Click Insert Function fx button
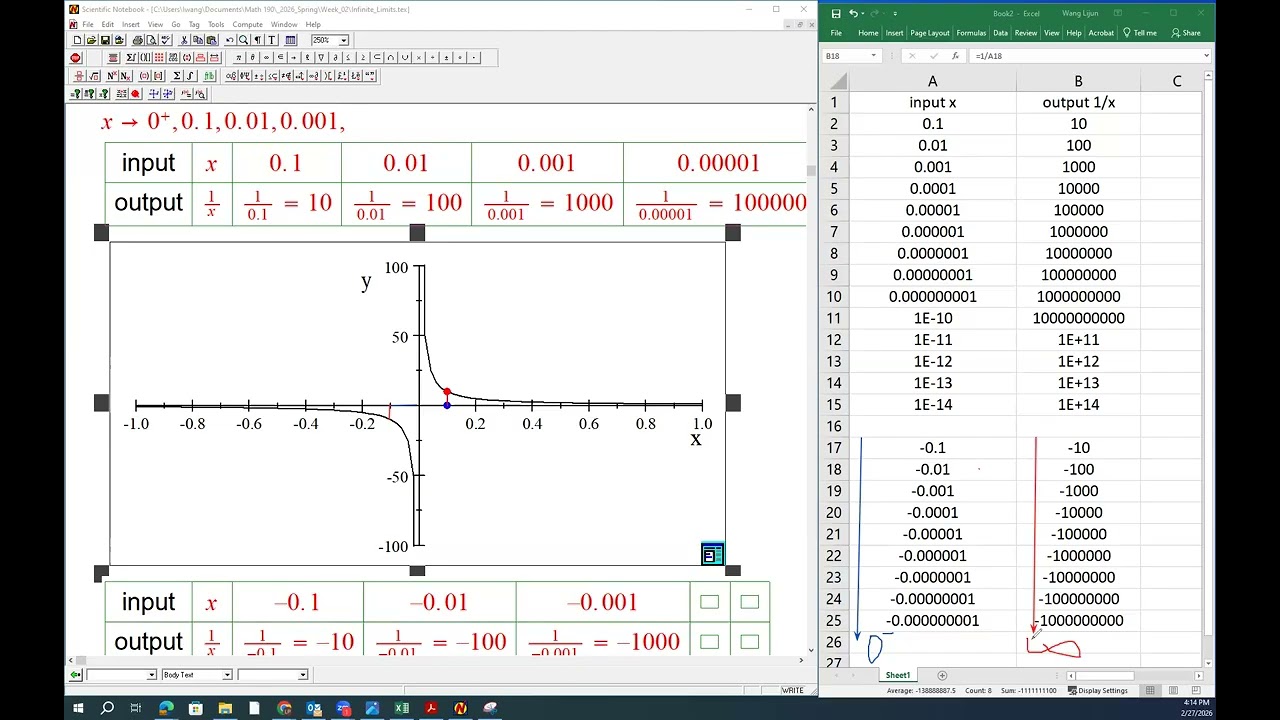Image resolution: width=1280 pixels, height=720 pixels. [x=955, y=56]
